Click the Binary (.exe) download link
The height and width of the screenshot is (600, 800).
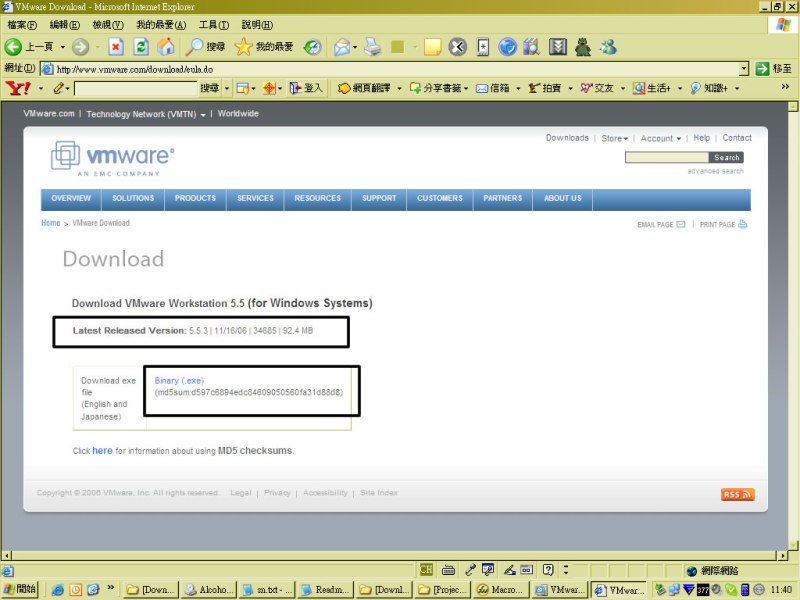(x=179, y=381)
